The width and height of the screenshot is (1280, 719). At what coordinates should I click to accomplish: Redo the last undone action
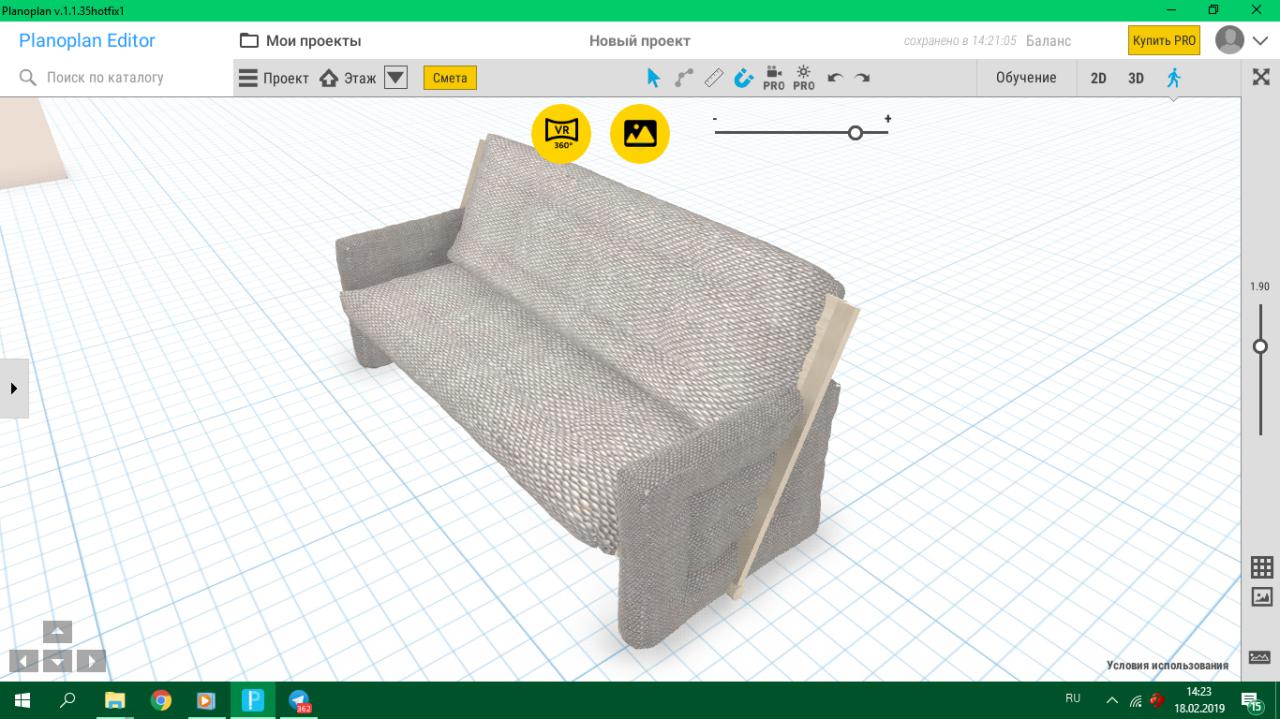point(862,78)
